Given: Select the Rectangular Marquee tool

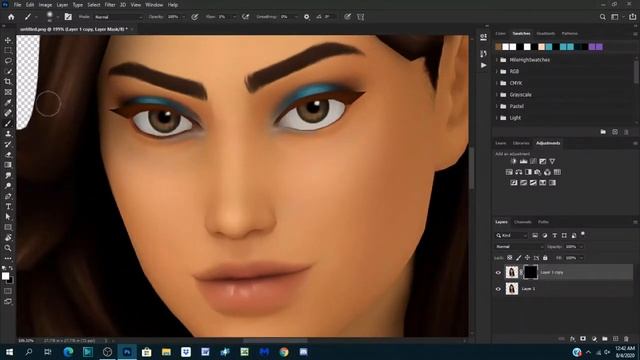Looking at the screenshot, I should pyautogui.click(x=8, y=51).
